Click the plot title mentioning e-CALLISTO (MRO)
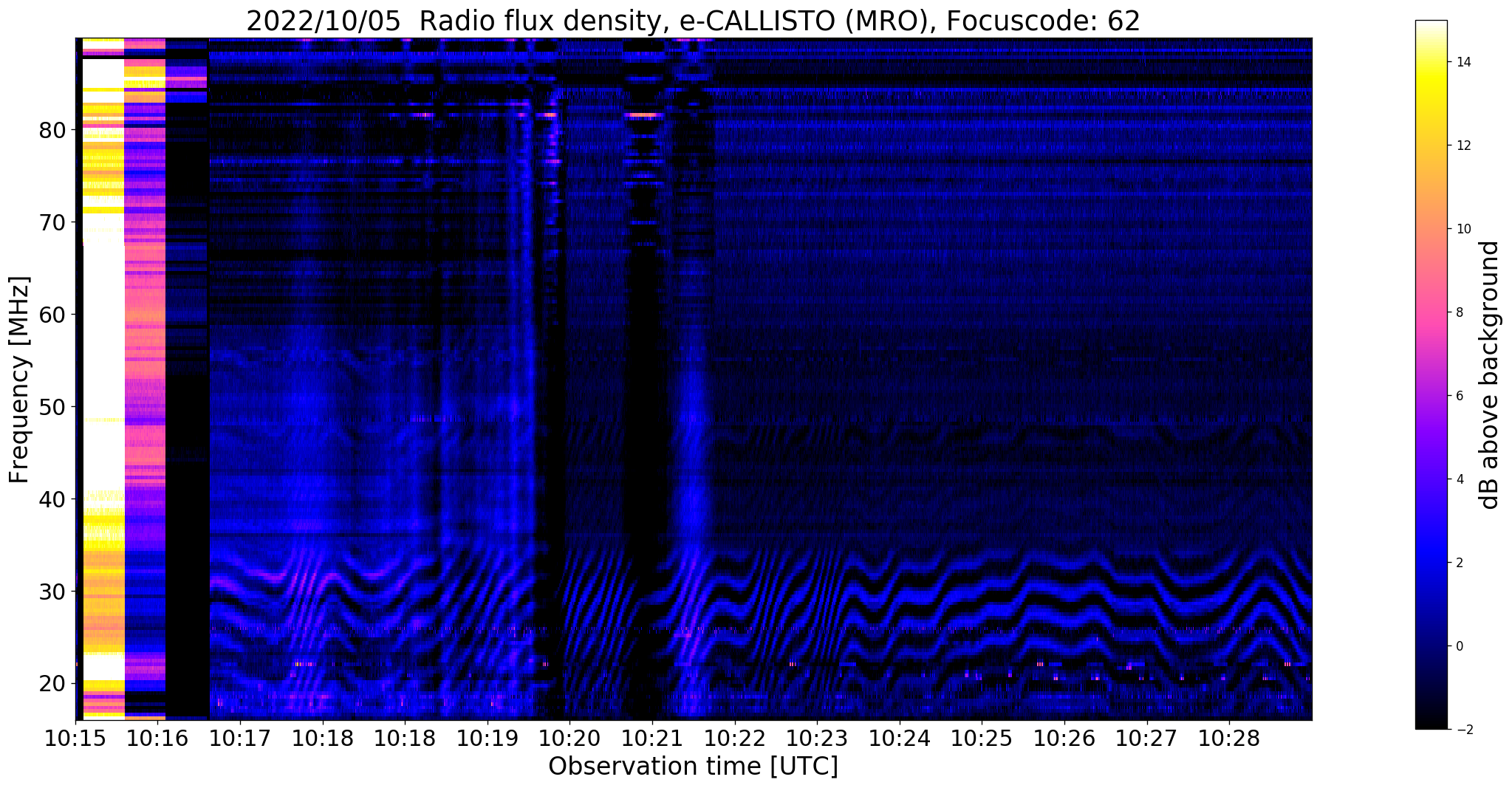1512x788 pixels. coord(693,21)
